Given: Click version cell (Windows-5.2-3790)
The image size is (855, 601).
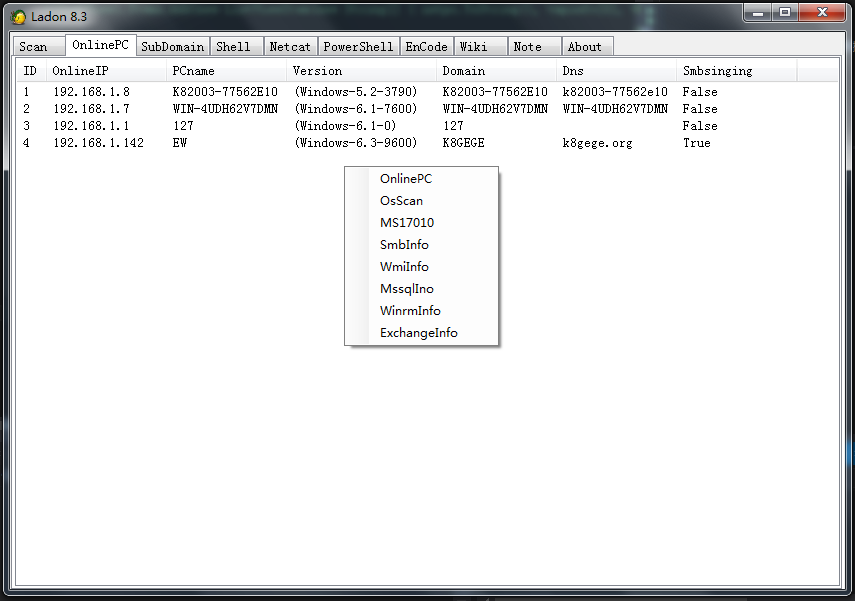Looking at the screenshot, I should pyautogui.click(x=356, y=92).
